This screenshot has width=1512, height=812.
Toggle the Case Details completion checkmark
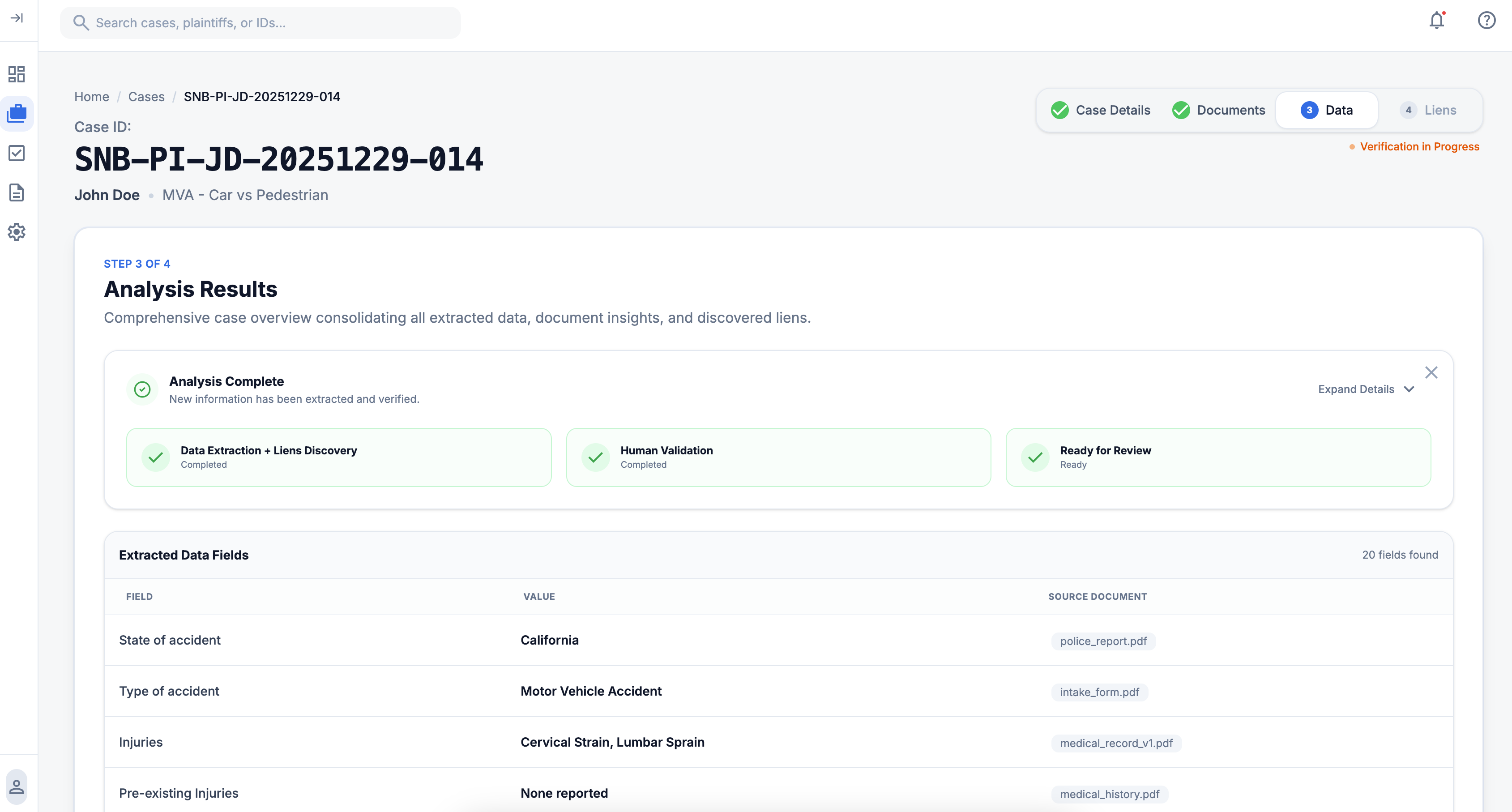[x=1060, y=110]
